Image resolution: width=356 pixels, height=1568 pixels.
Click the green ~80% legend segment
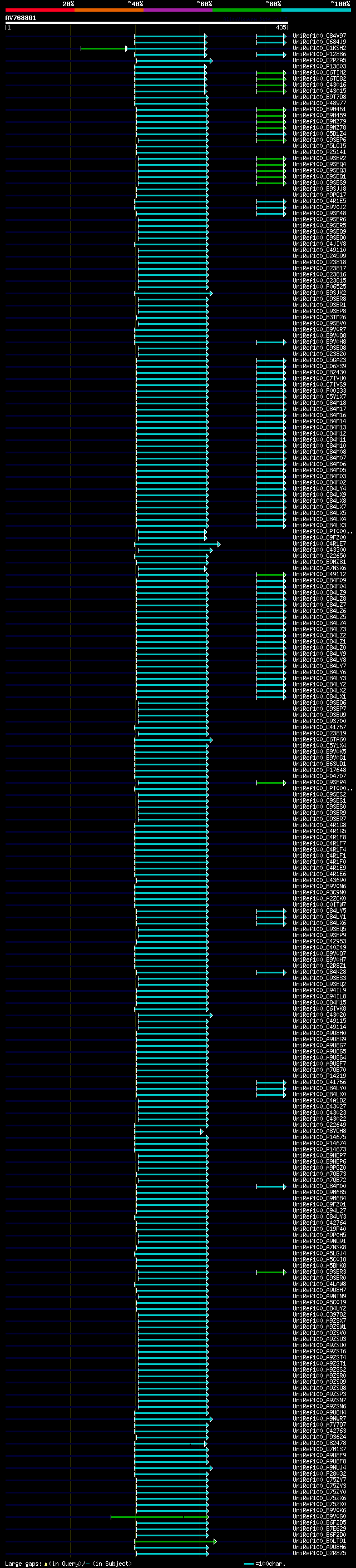tap(247, 10)
